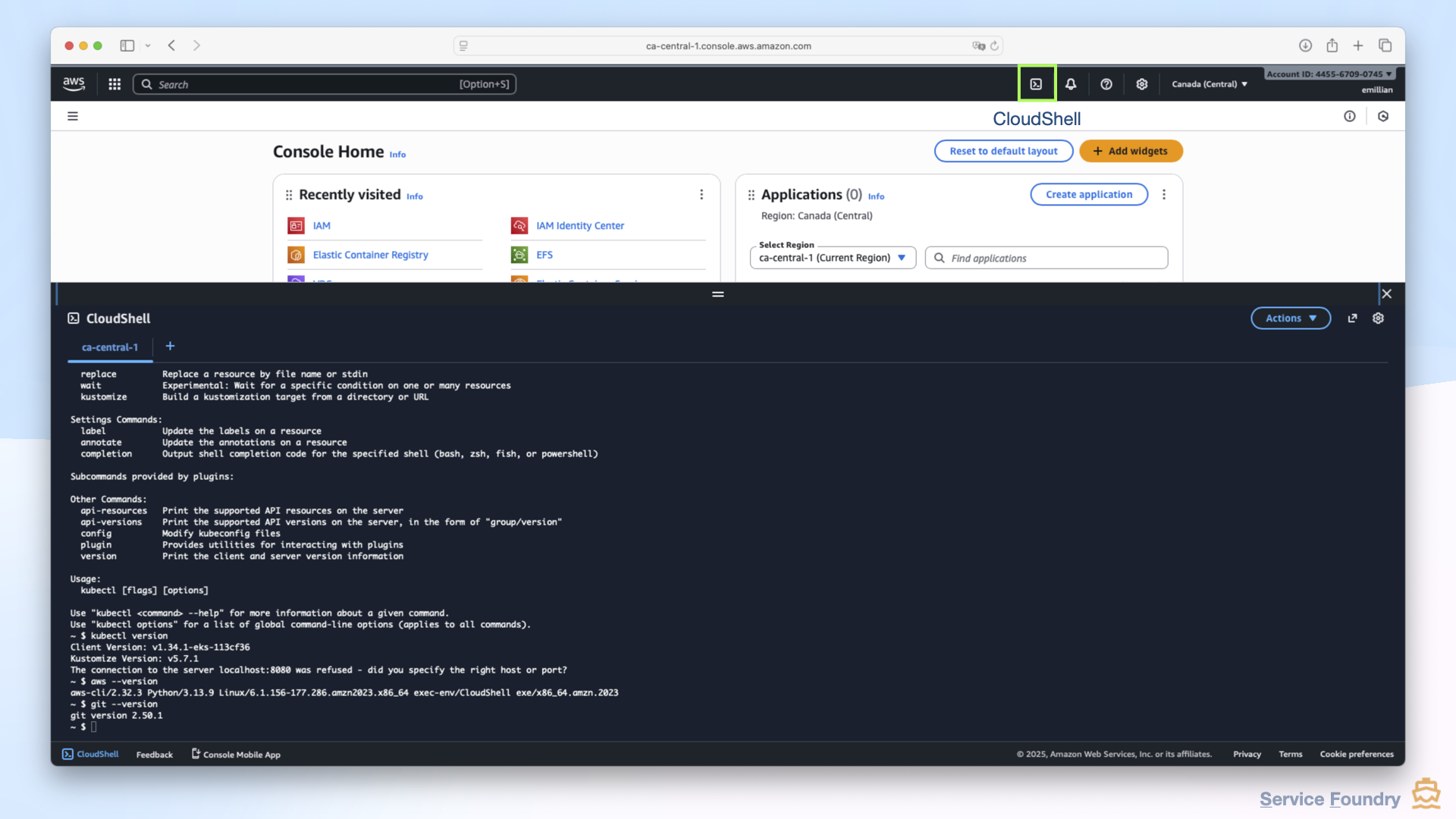
Task: Switch to the ca-central-1 terminal tab
Action: [109, 347]
